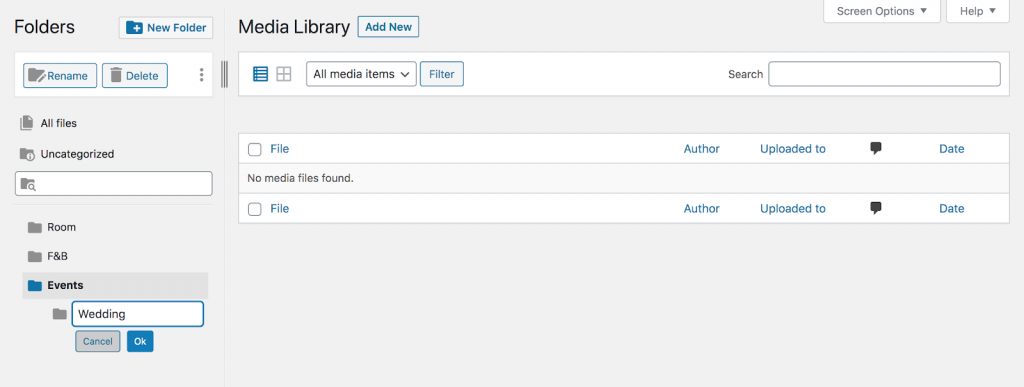Tick the select-all checkbox in table header

pyautogui.click(x=255, y=149)
